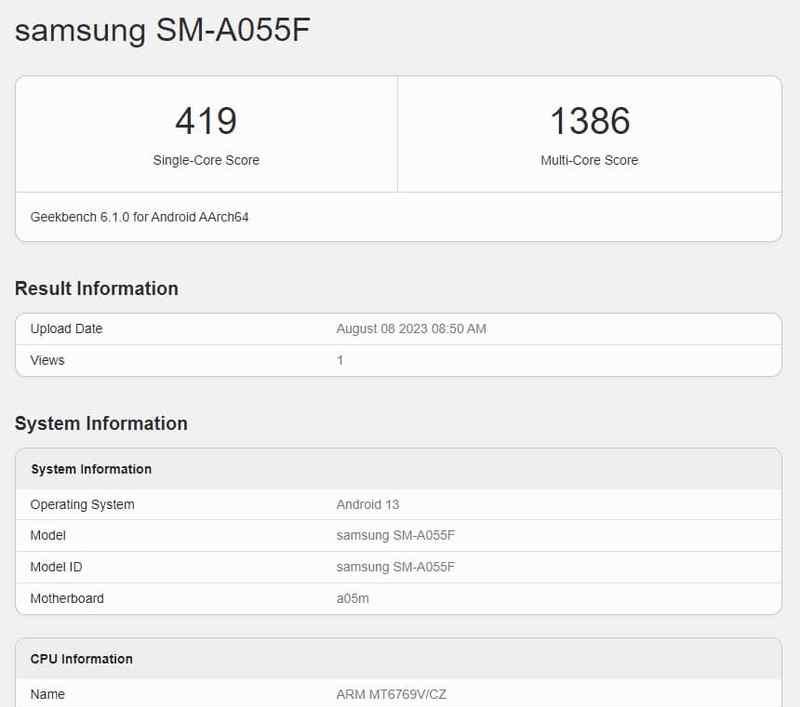Click the Single-Core Score label
The width and height of the screenshot is (800, 707).
click(x=206, y=160)
